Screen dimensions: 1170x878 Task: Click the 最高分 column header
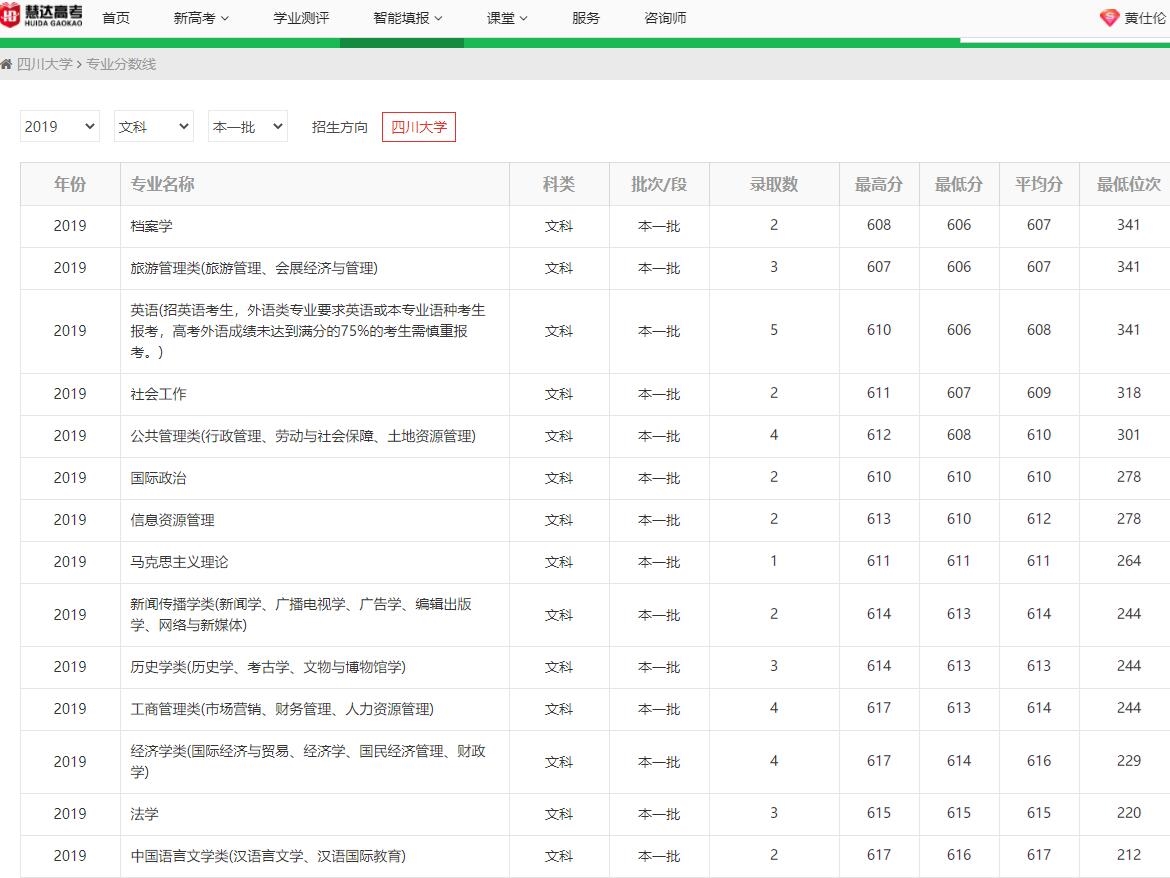point(879,184)
